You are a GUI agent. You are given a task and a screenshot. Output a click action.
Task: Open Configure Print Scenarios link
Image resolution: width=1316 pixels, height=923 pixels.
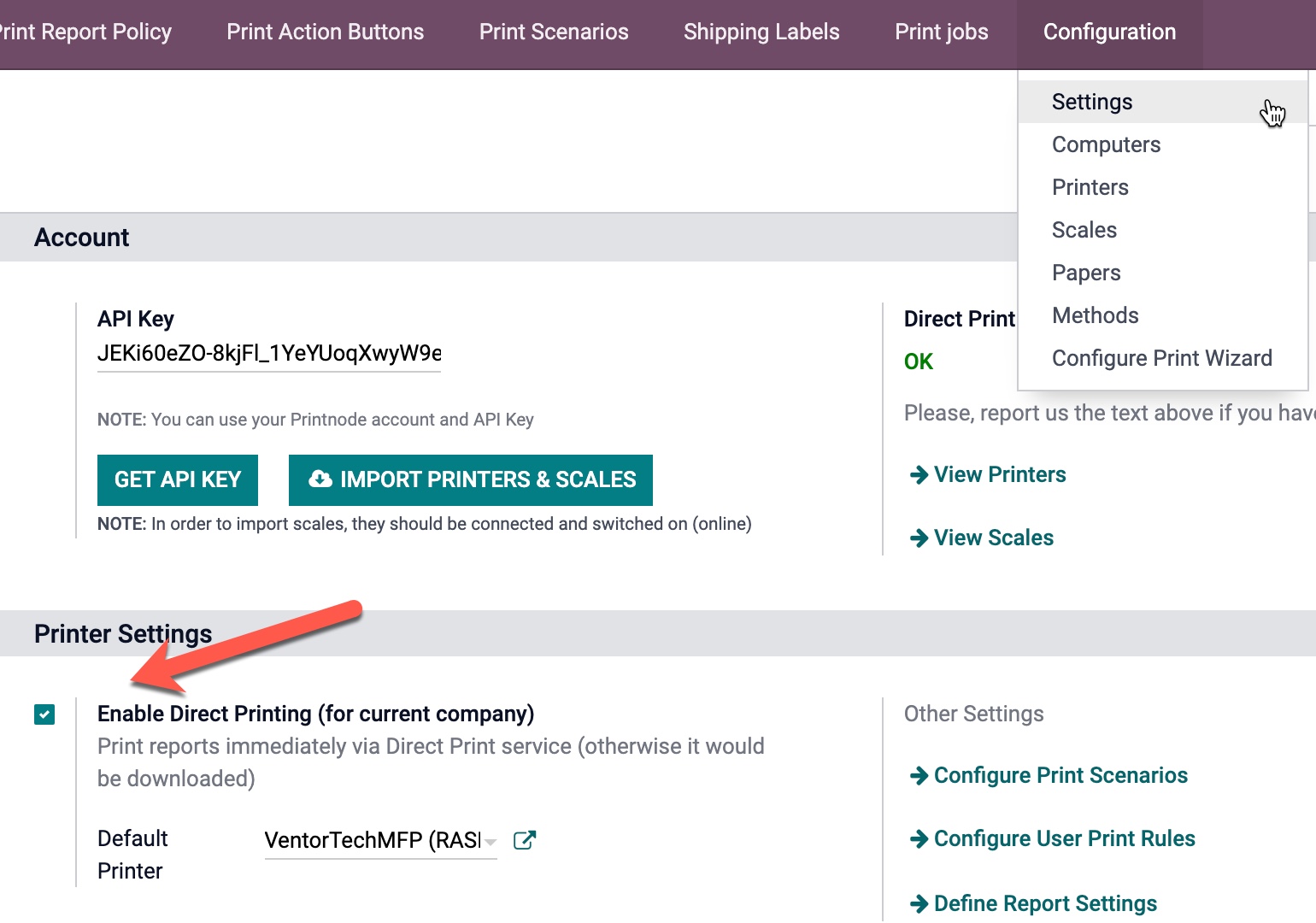point(1060,775)
